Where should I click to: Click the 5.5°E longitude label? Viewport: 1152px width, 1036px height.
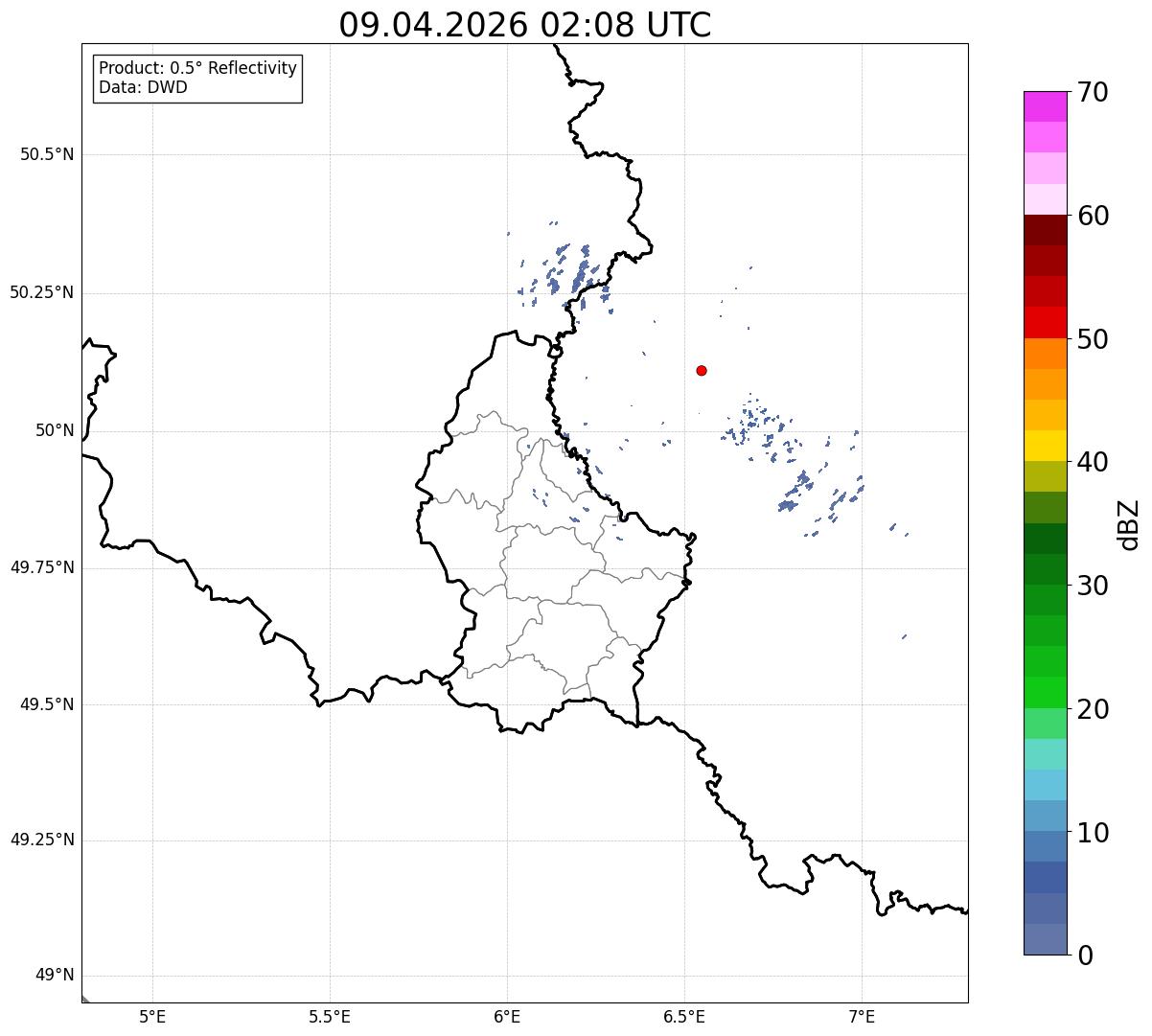[330, 1017]
